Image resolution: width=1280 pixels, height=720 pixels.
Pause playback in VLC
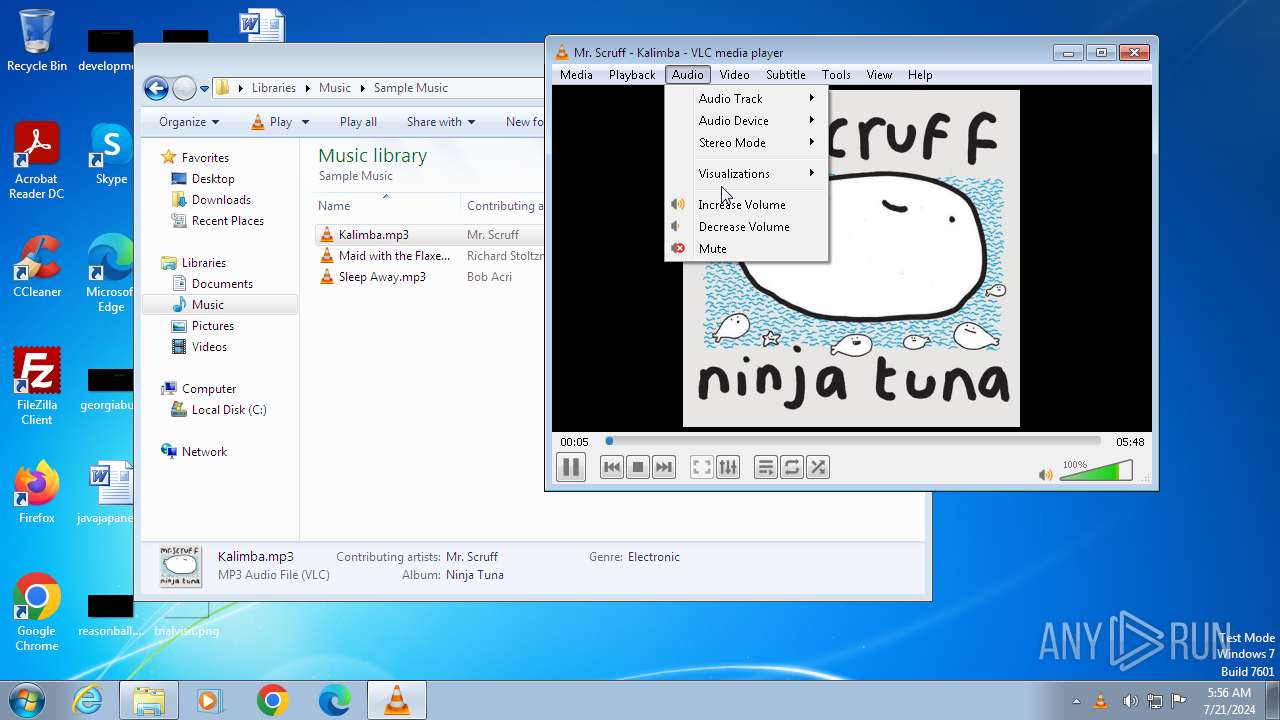pos(570,467)
